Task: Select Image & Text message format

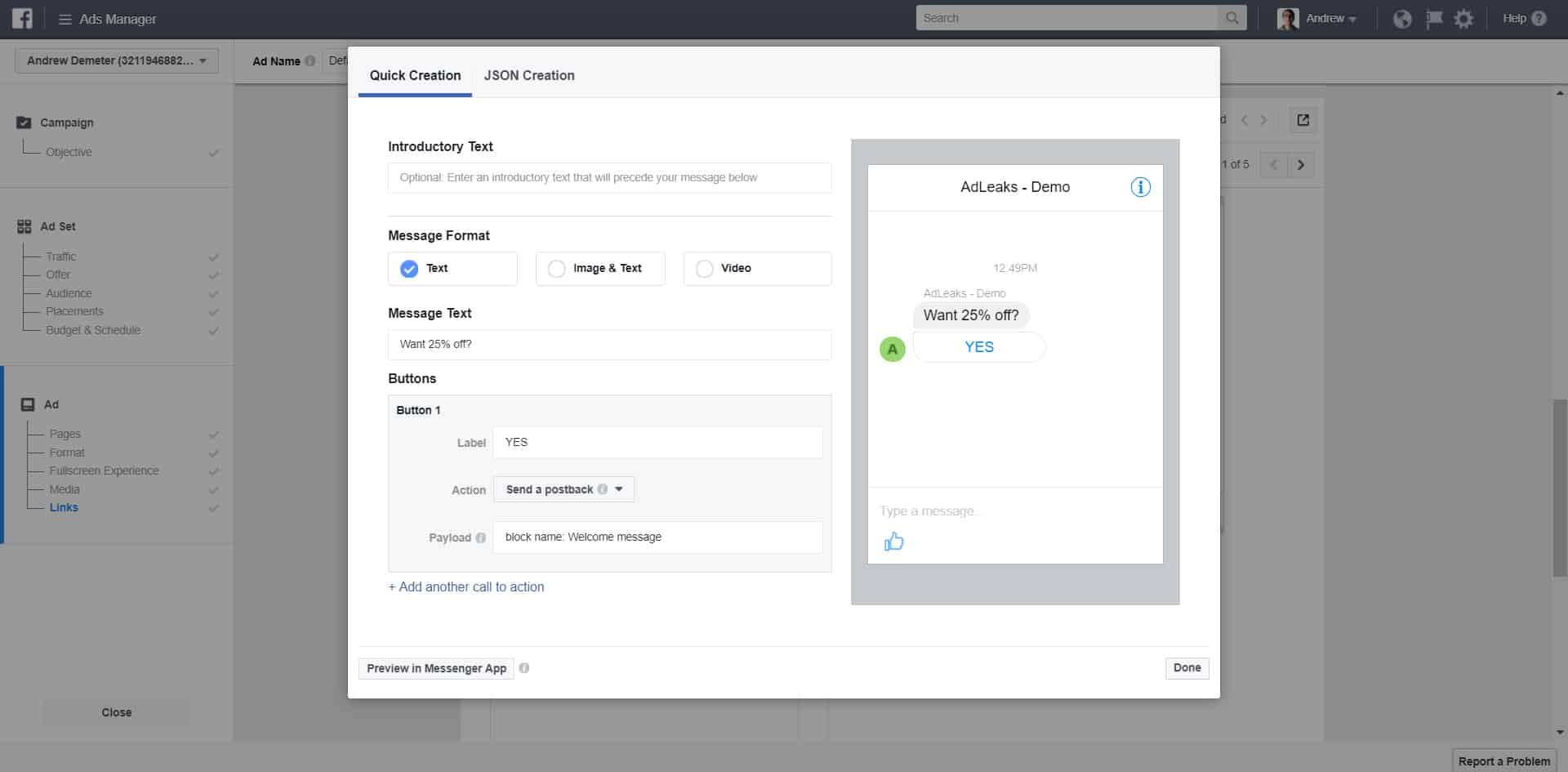Action: click(600, 269)
